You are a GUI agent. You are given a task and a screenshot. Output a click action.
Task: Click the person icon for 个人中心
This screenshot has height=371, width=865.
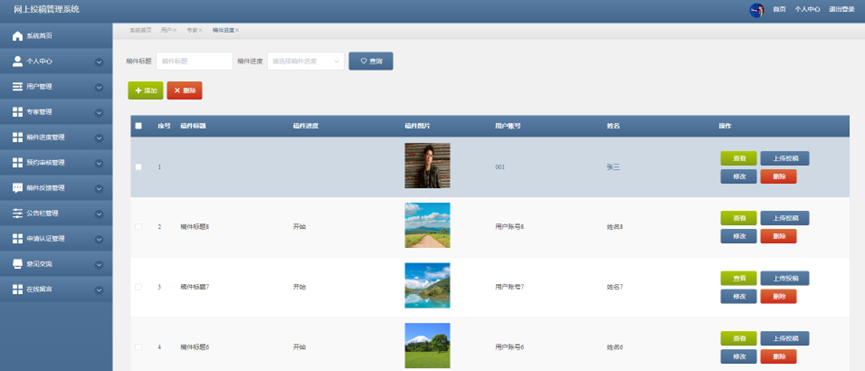pos(18,61)
